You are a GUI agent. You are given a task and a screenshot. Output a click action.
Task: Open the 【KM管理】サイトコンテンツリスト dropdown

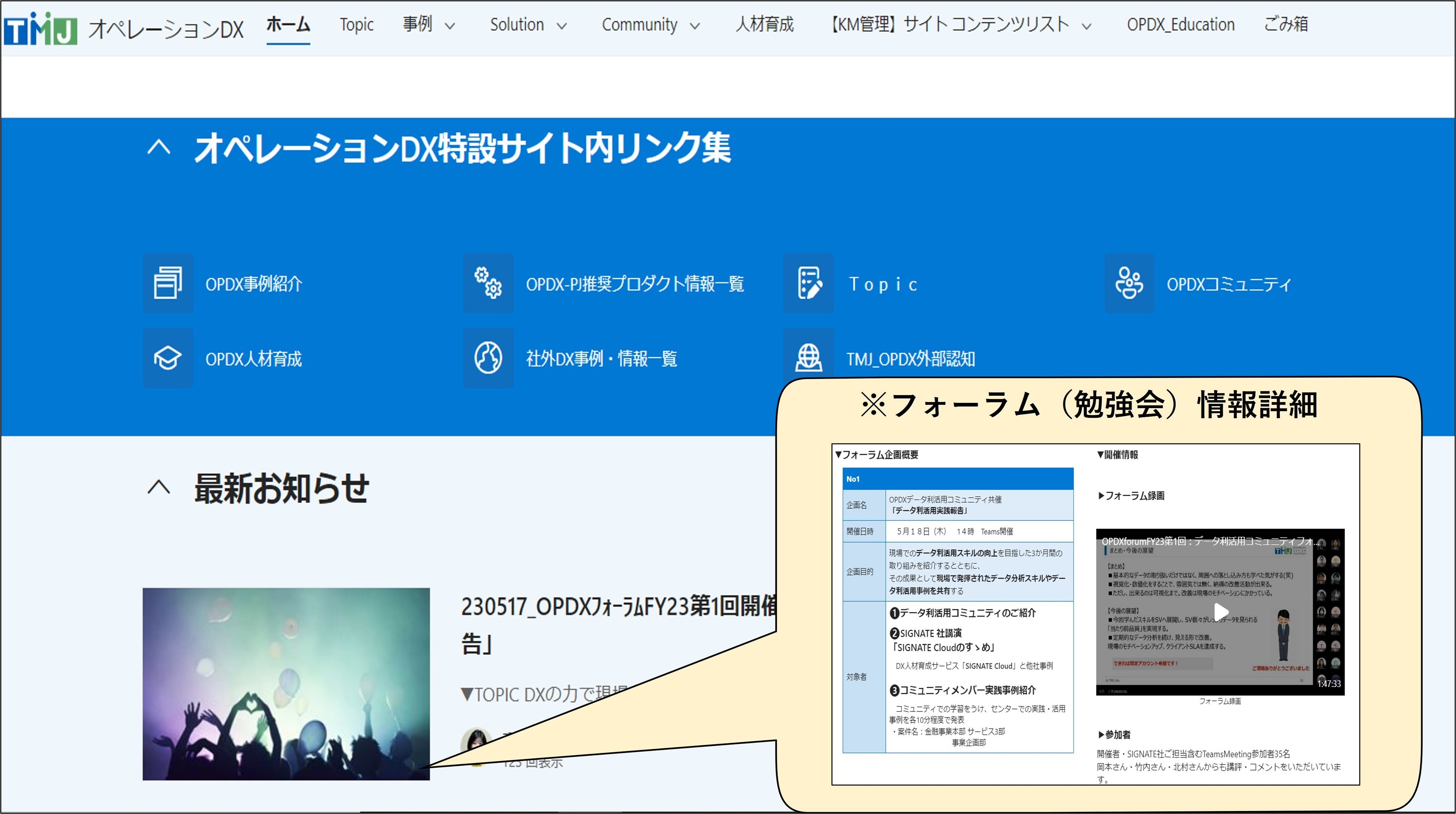click(1086, 26)
